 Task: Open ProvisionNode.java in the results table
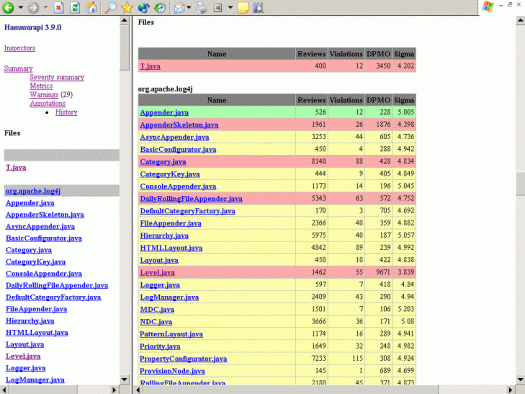coord(172,371)
